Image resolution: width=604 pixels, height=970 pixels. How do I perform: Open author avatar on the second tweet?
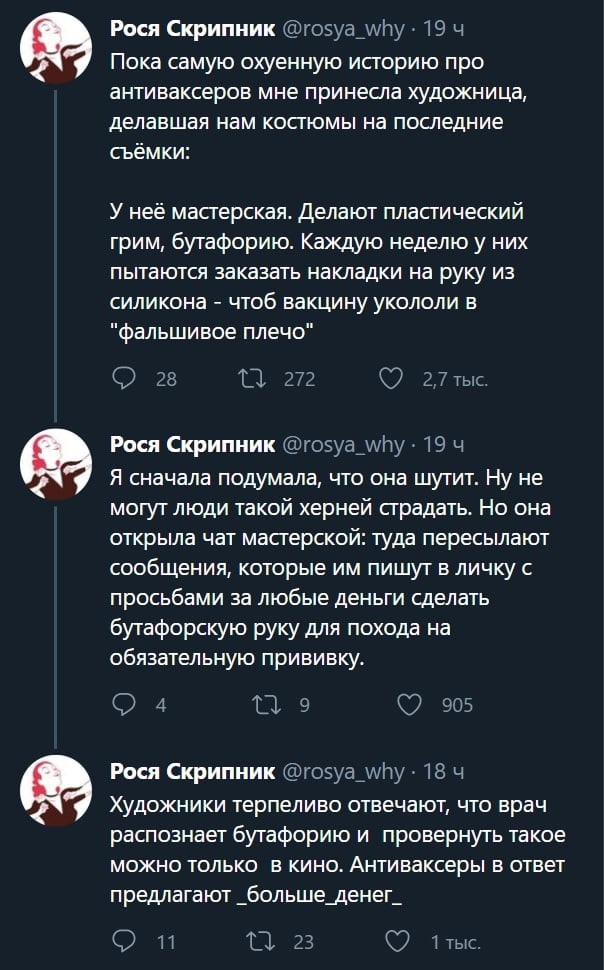56,465
